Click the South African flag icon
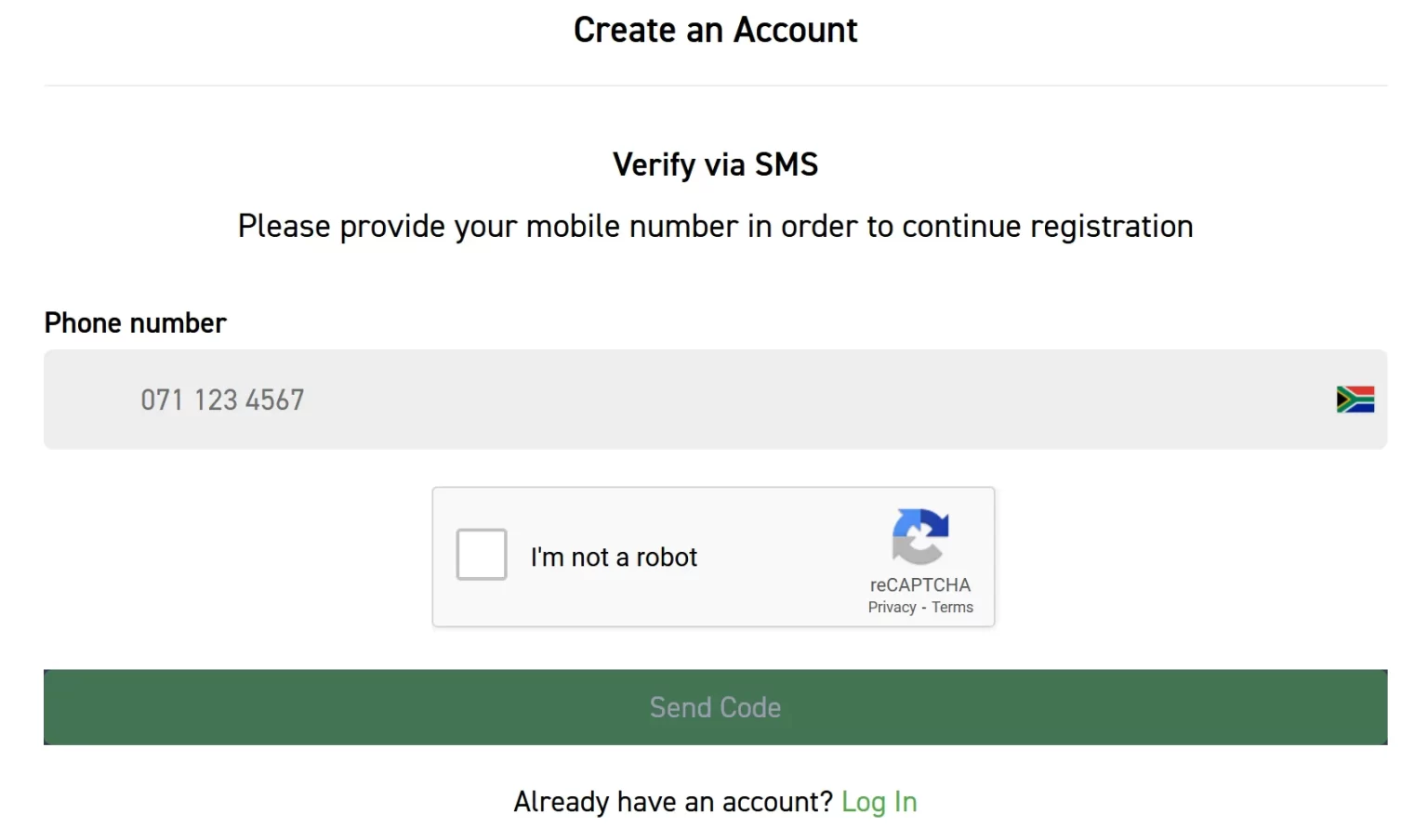Image resolution: width=1428 pixels, height=840 pixels. point(1355,400)
